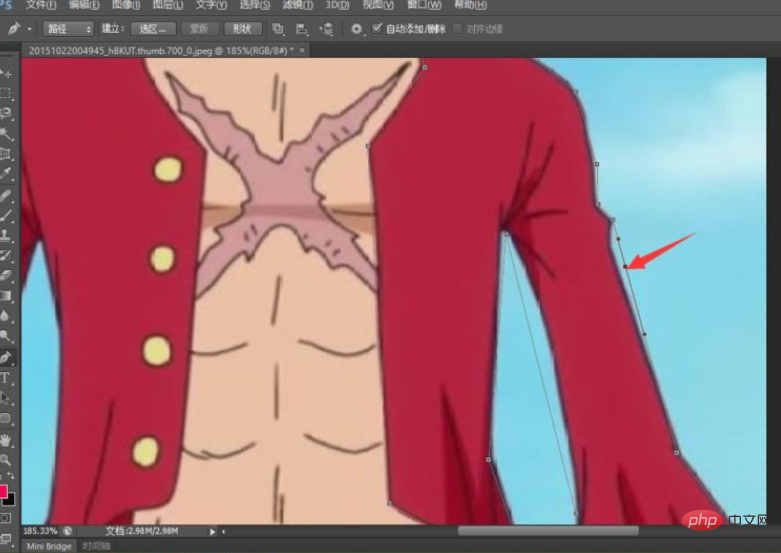Change the screen mode
The image size is (781, 553).
pos(5,539)
